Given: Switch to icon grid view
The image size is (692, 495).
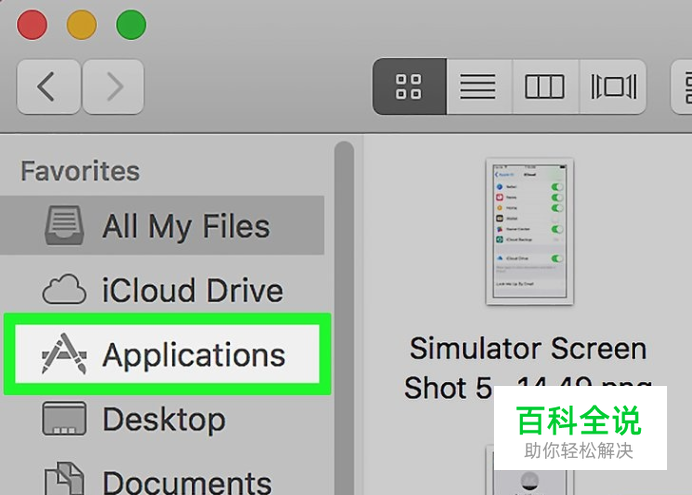Looking at the screenshot, I should tap(409, 86).
